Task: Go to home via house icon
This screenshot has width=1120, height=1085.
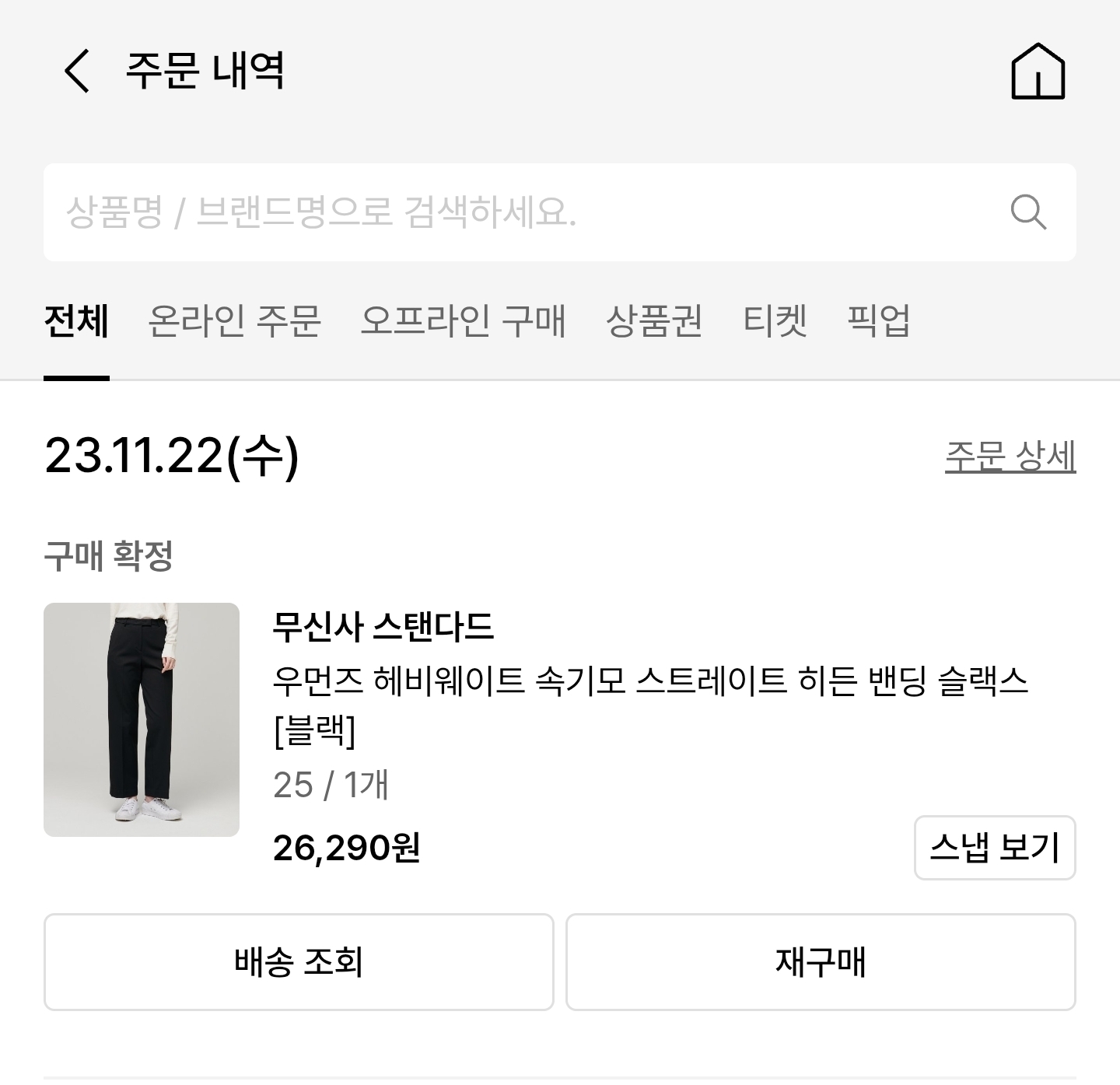Action: tap(1038, 71)
